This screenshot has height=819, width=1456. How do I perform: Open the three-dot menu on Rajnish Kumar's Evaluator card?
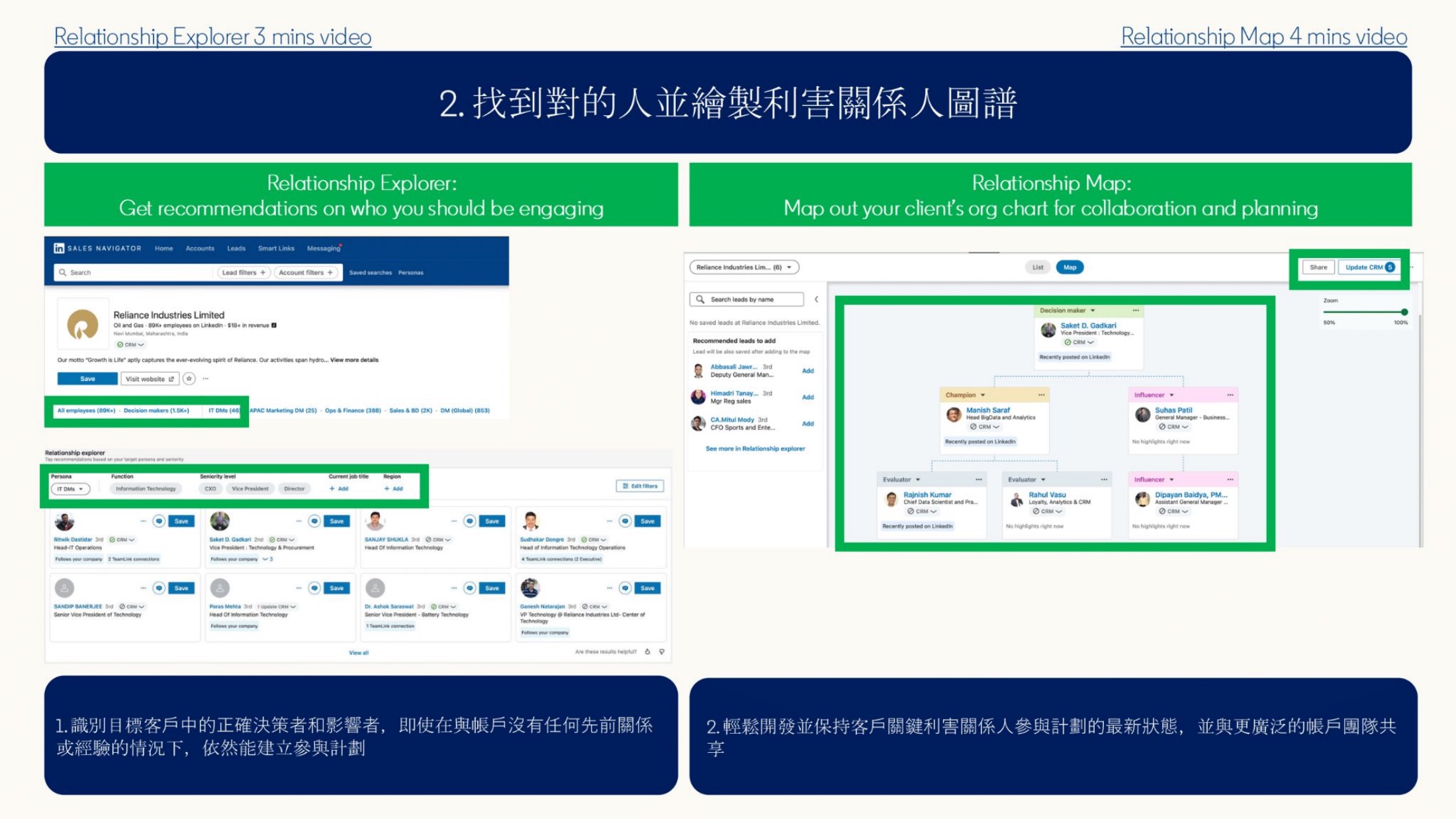pyautogui.click(x=978, y=480)
